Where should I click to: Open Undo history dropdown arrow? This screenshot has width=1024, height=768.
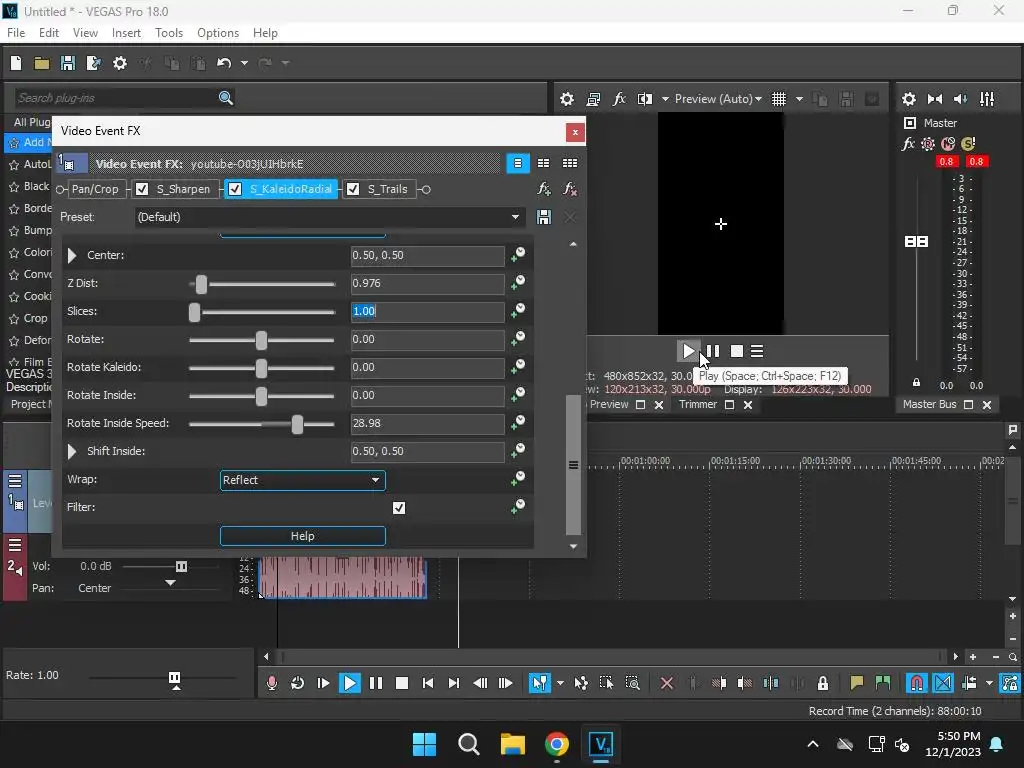(x=244, y=63)
